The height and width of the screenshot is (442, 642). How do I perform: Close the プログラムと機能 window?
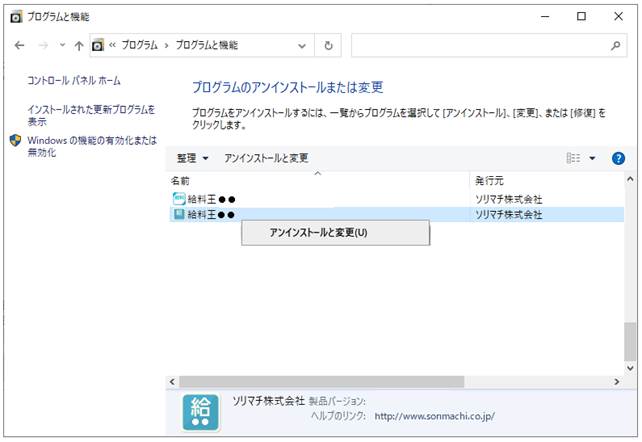pyautogui.click(x=618, y=16)
